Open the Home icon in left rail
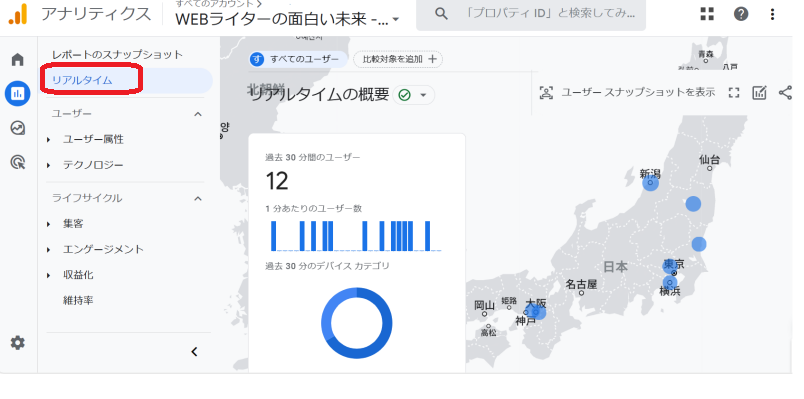Image resolution: width=804 pixels, height=399 pixels. click(x=17, y=59)
